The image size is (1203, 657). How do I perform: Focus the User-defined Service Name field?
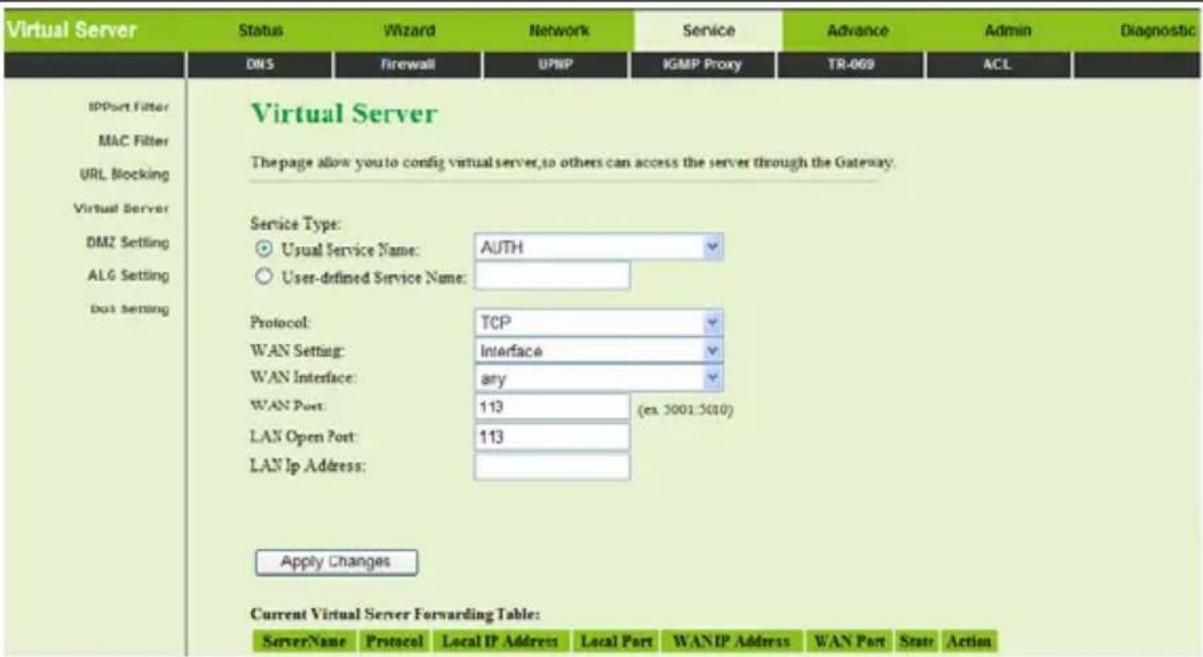tap(552, 276)
